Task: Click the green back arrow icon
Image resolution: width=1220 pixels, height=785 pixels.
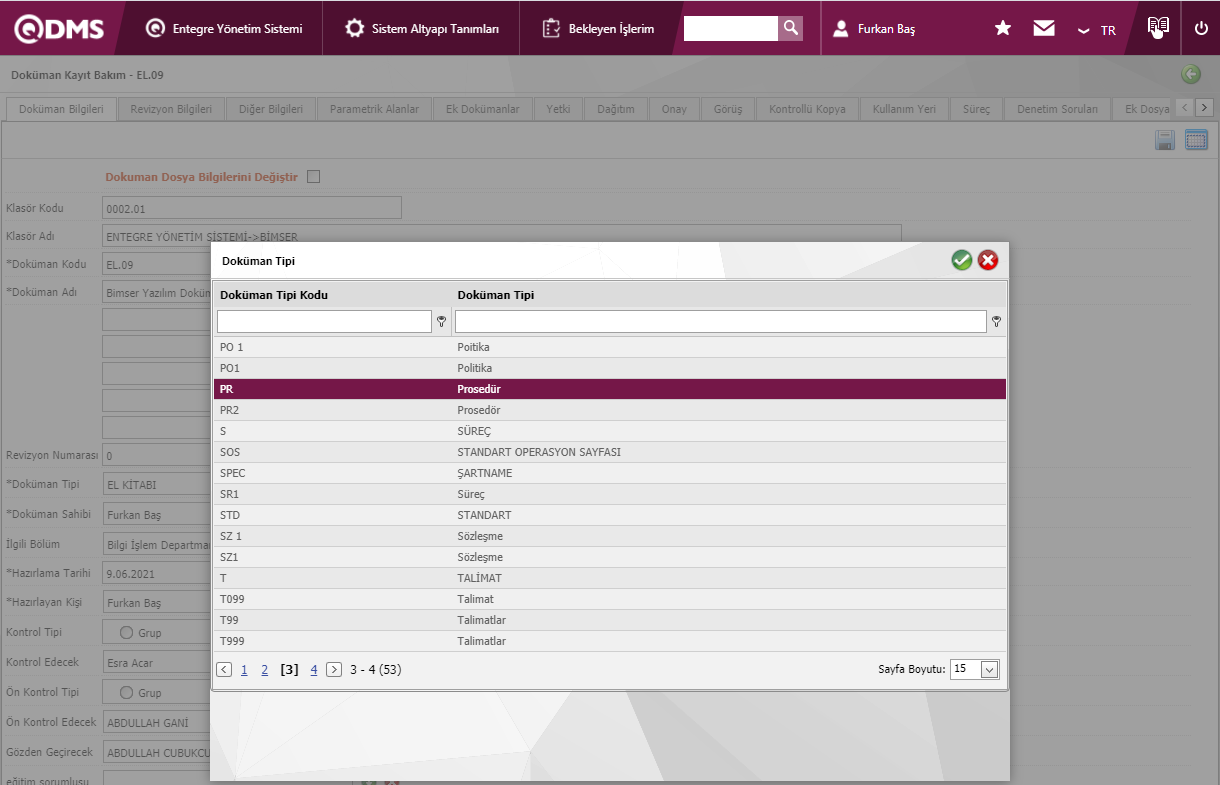Action: pyautogui.click(x=1190, y=74)
